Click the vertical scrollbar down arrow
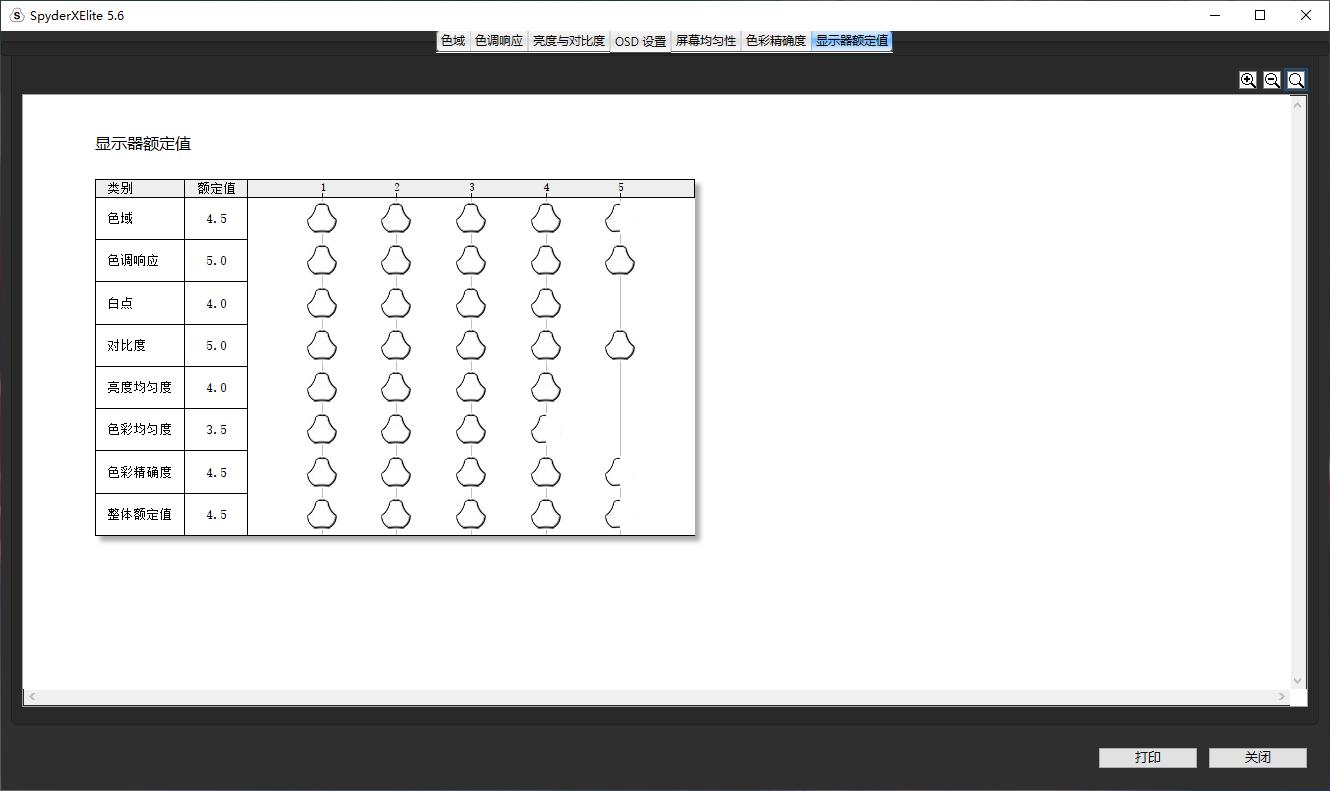The width and height of the screenshot is (1330, 791). pyautogui.click(x=1298, y=681)
